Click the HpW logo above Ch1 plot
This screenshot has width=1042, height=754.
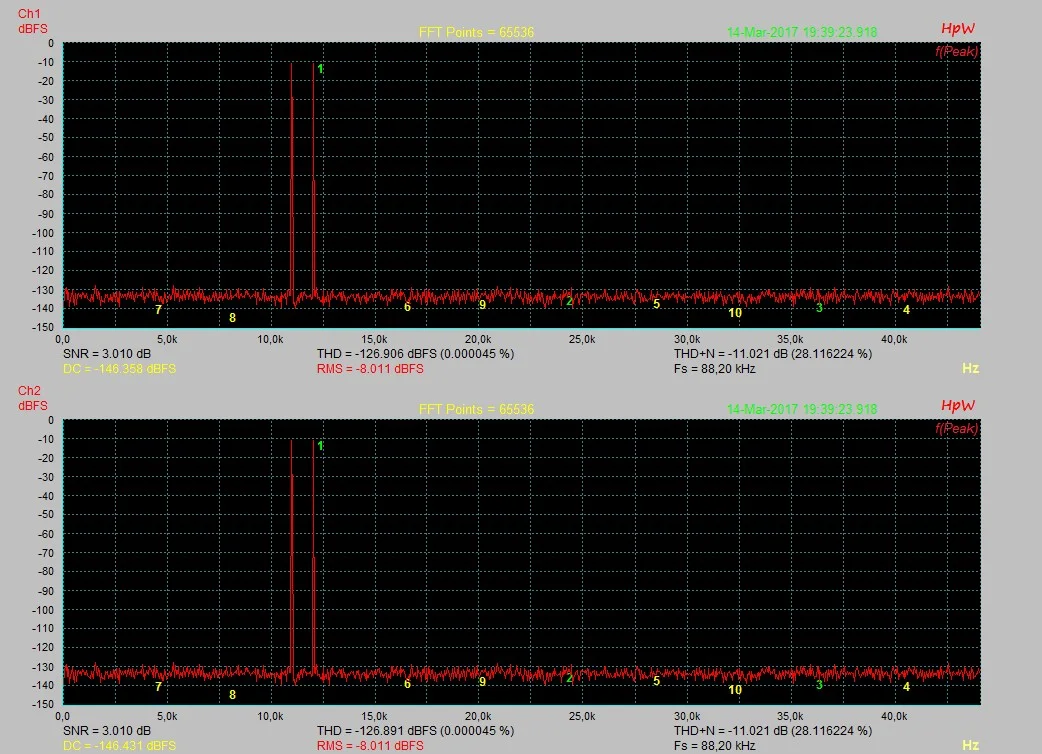[x=958, y=28]
